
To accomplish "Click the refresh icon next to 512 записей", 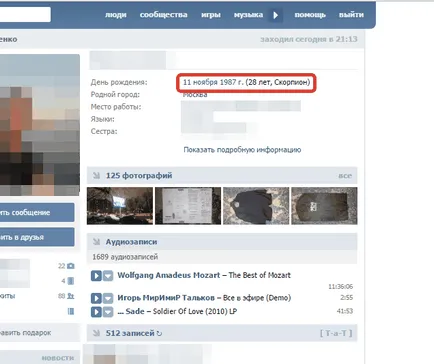I will (159, 333).
